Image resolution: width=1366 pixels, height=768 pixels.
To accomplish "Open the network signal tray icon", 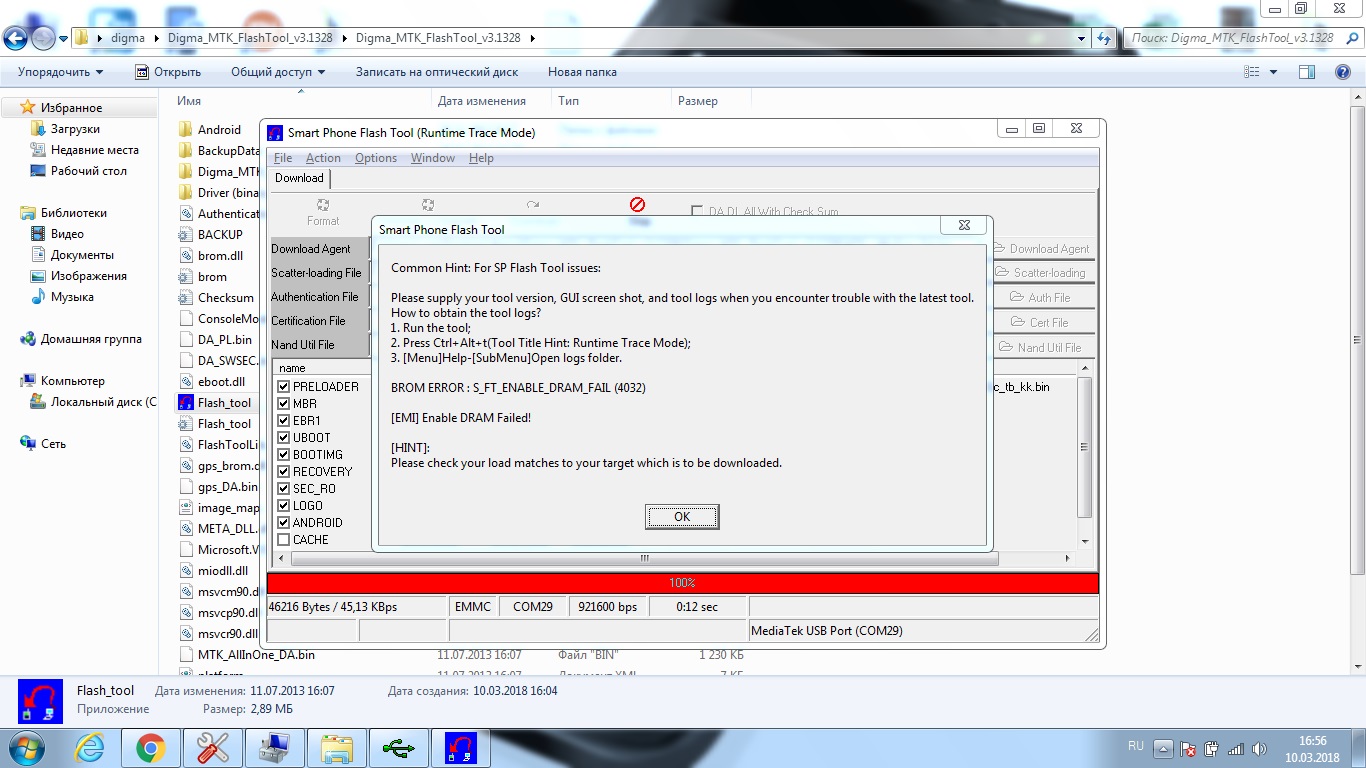I will [1236, 748].
